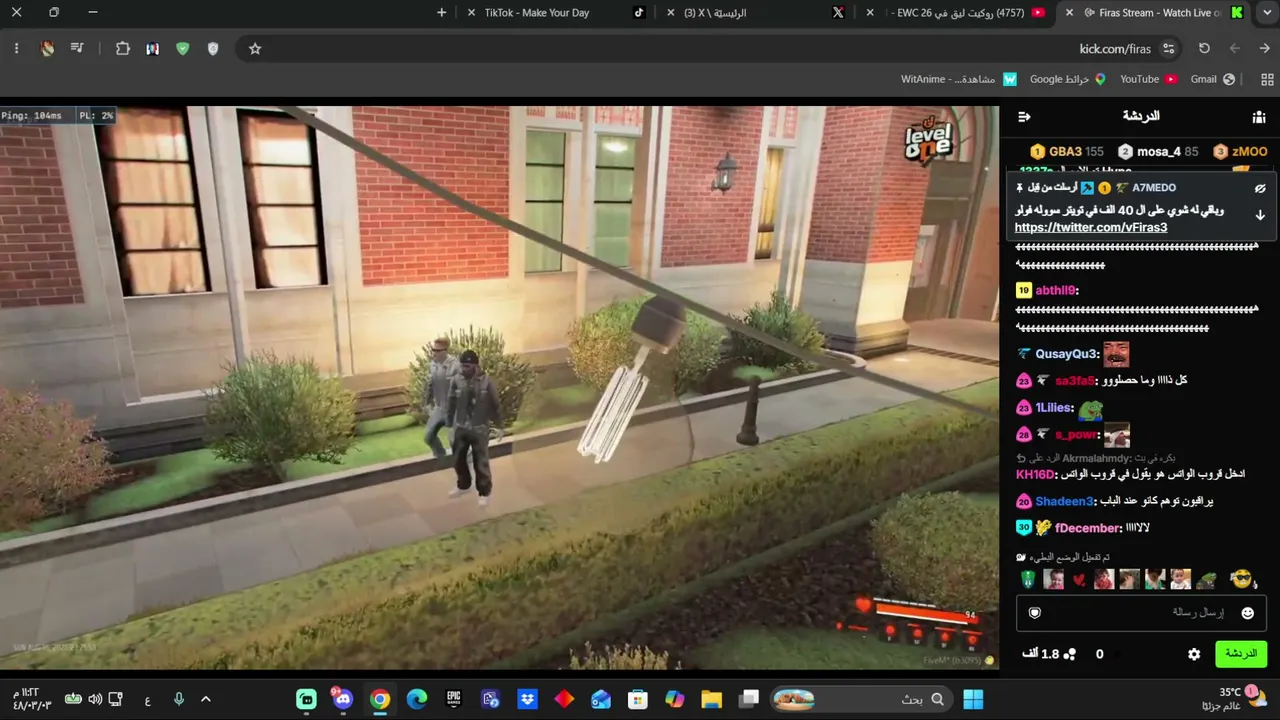Open the twitter.com/vFiras3 link
Image resolution: width=1280 pixels, height=720 pixels.
pyautogui.click(x=1091, y=227)
